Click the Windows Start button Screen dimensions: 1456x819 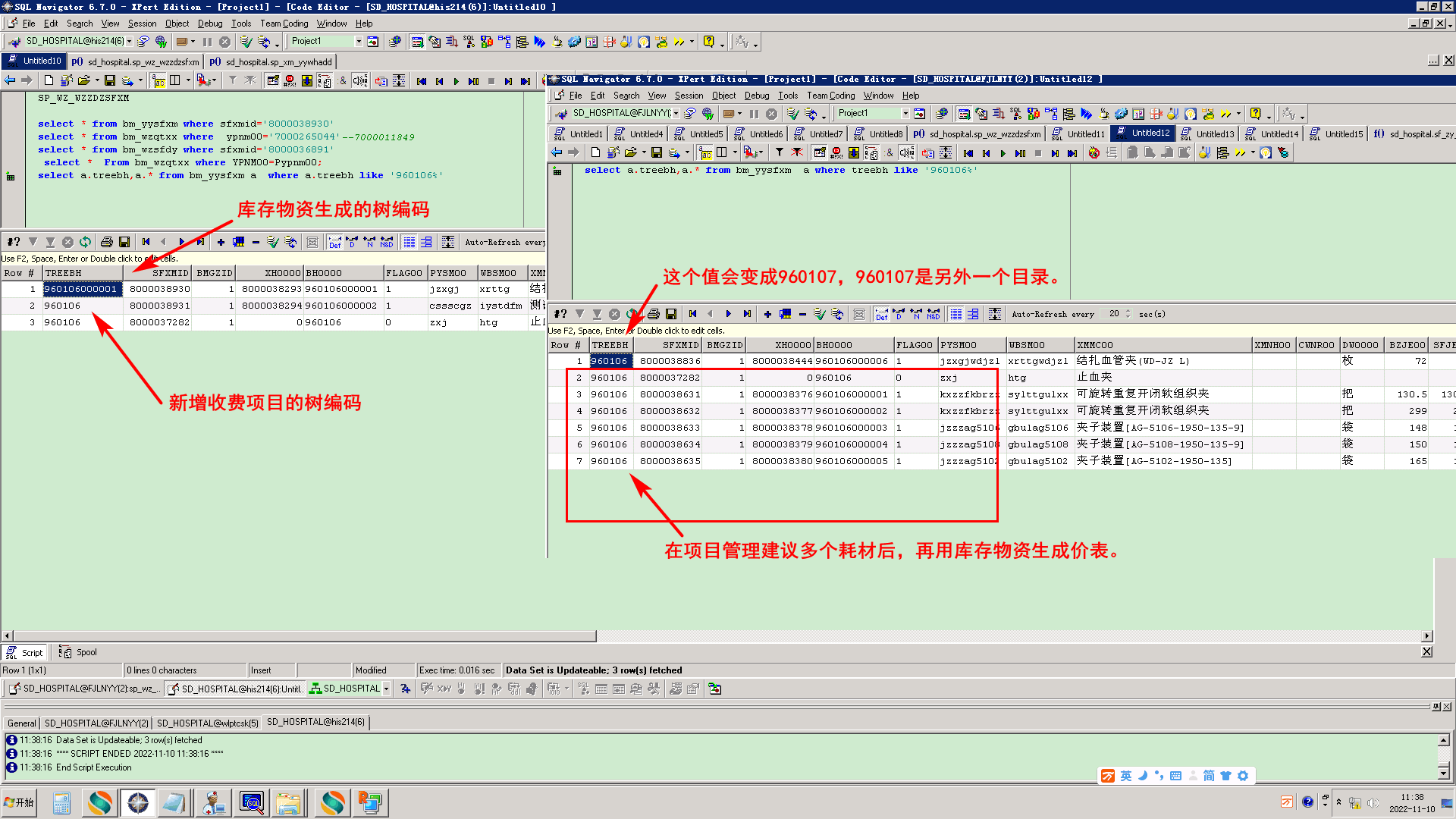coord(20,802)
